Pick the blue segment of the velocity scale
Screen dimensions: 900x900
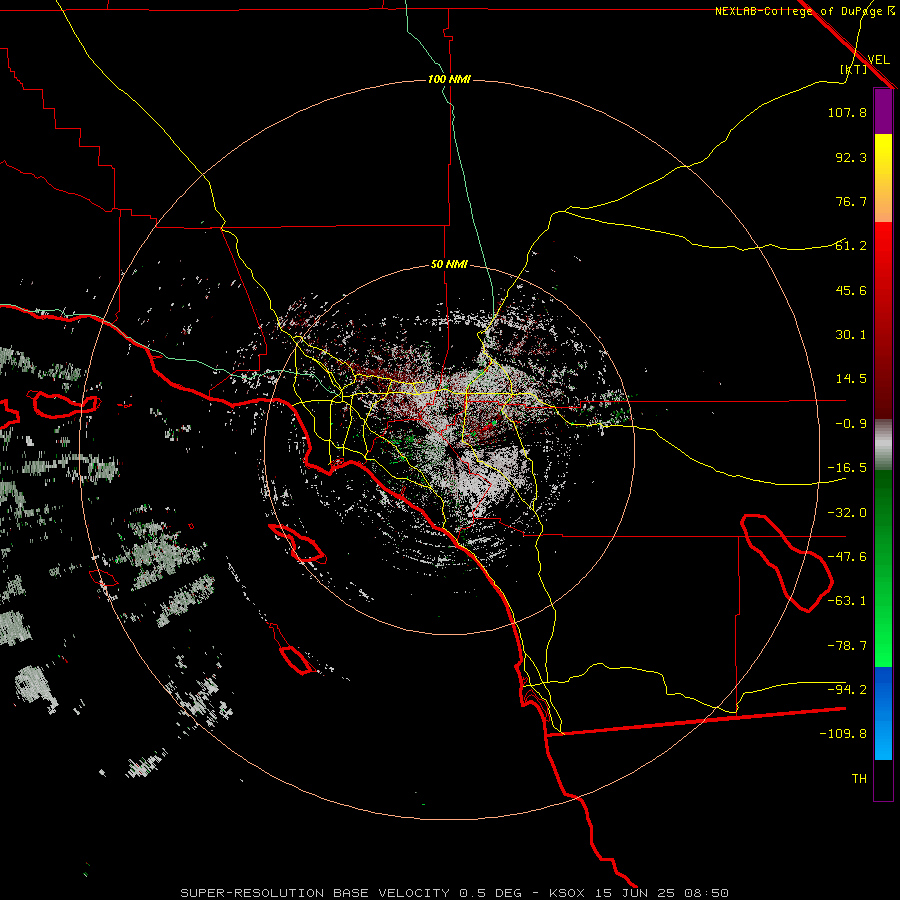(883, 713)
